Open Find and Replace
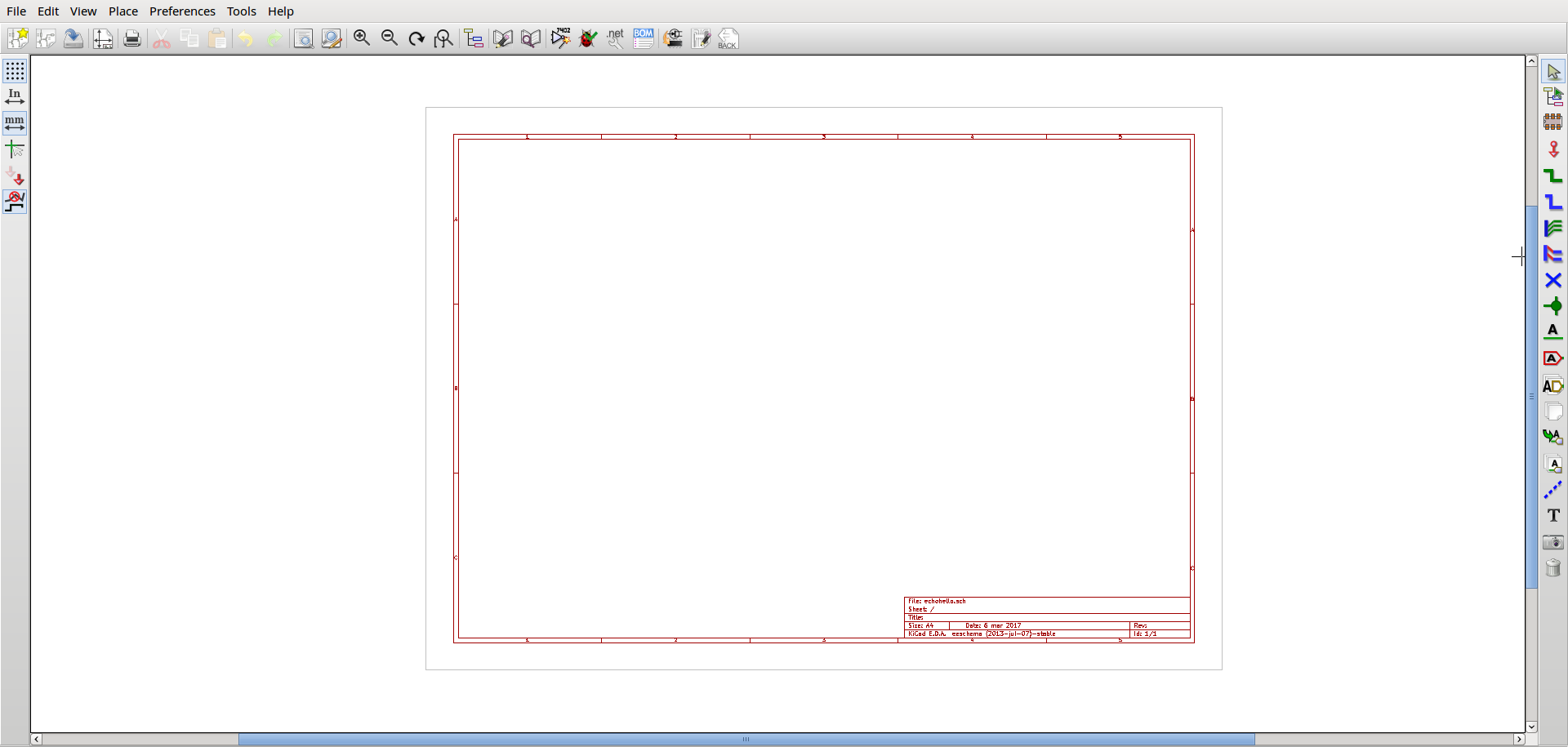 tap(331, 38)
